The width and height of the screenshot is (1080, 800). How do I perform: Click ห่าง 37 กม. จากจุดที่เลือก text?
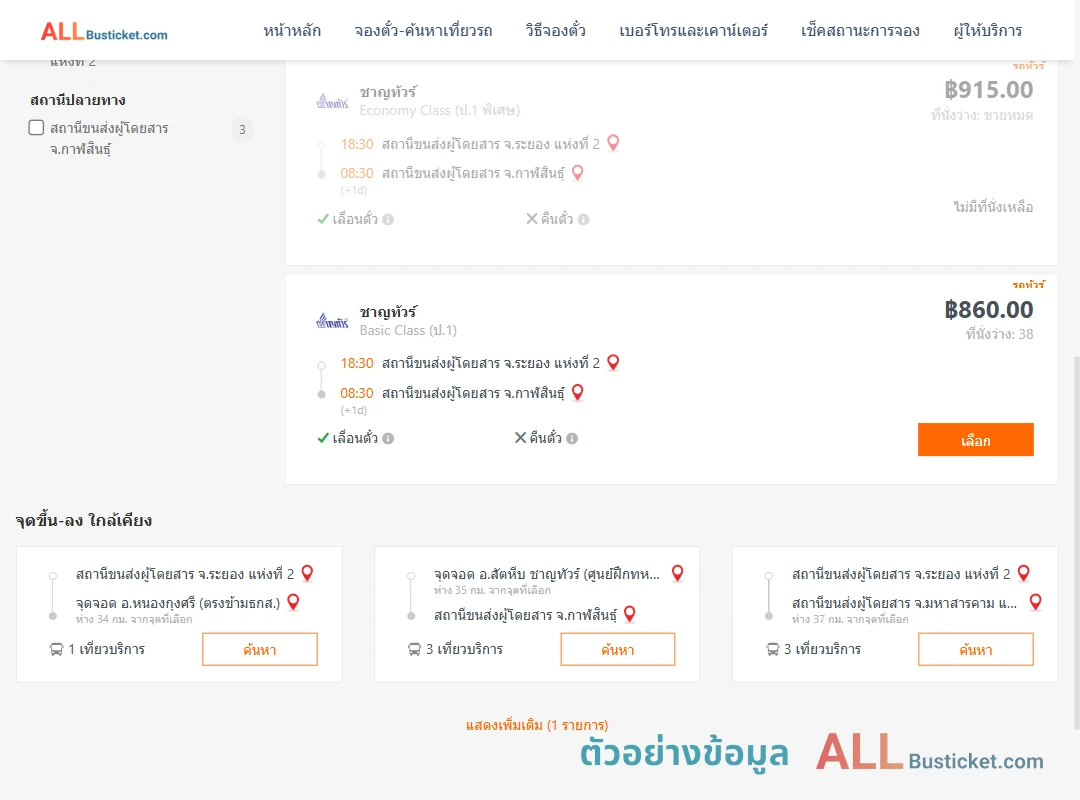[x=850, y=619]
